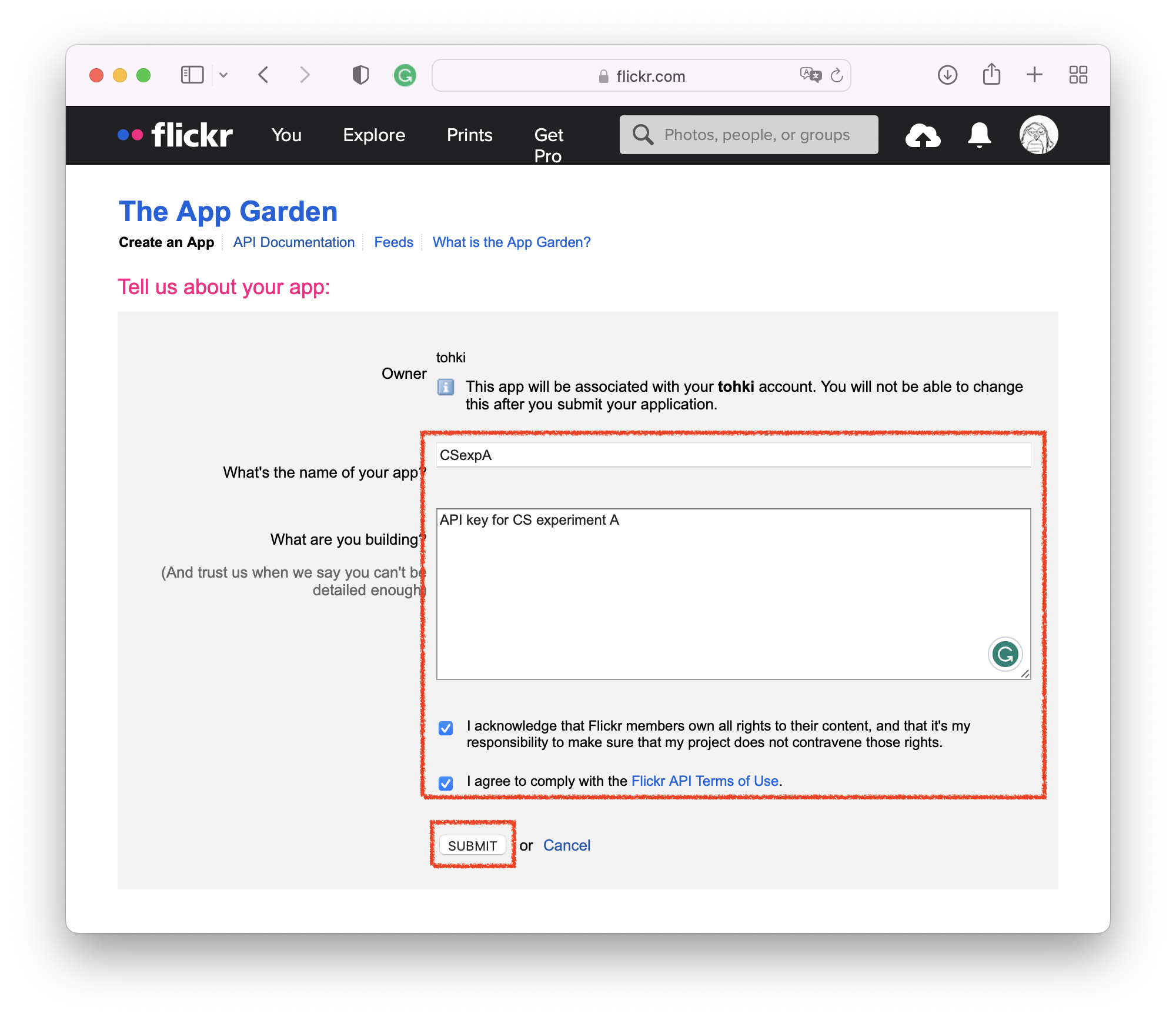The image size is (1176, 1020).
Task: Open the Share menu icon
Action: click(x=991, y=74)
